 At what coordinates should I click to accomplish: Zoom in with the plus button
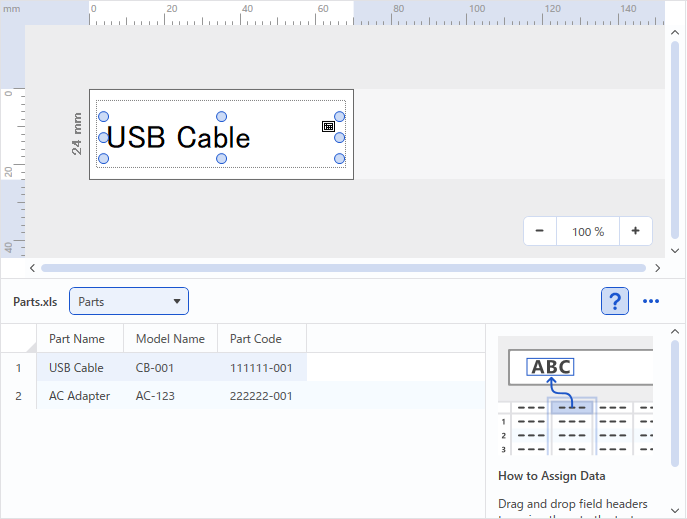[635, 231]
